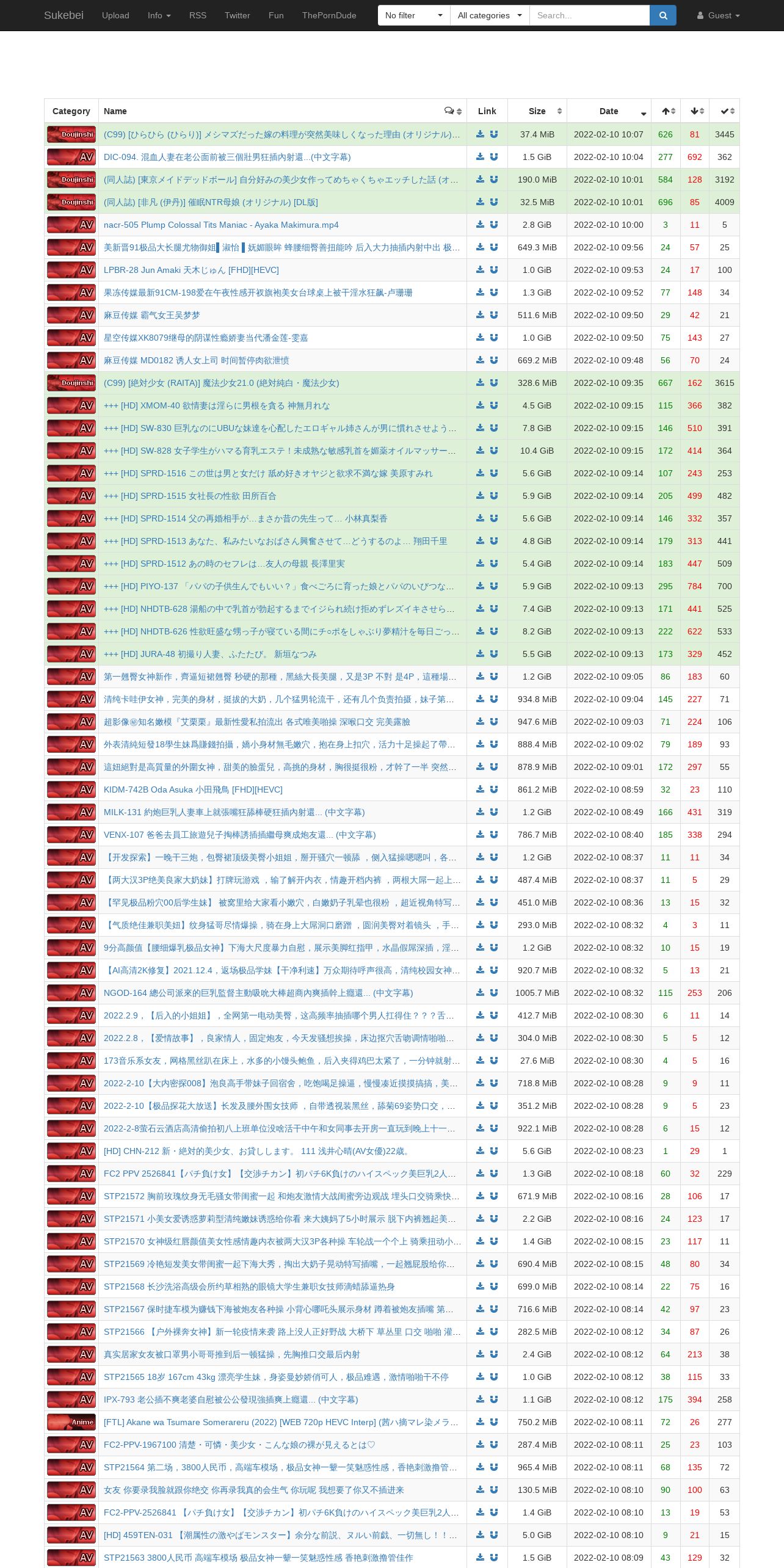The width and height of the screenshot is (784, 1568).
Task: Click the Link column header
Action: click(487, 111)
